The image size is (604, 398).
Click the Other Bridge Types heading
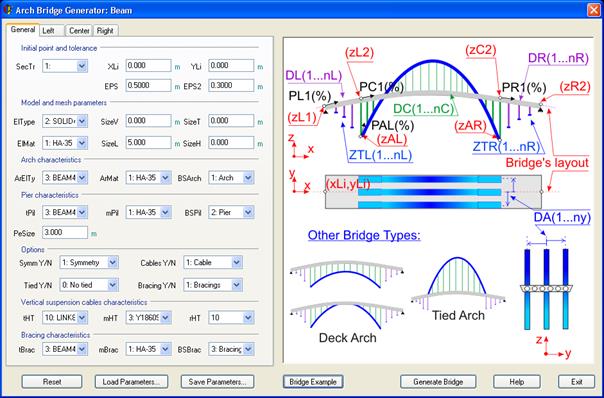pos(364,235)
